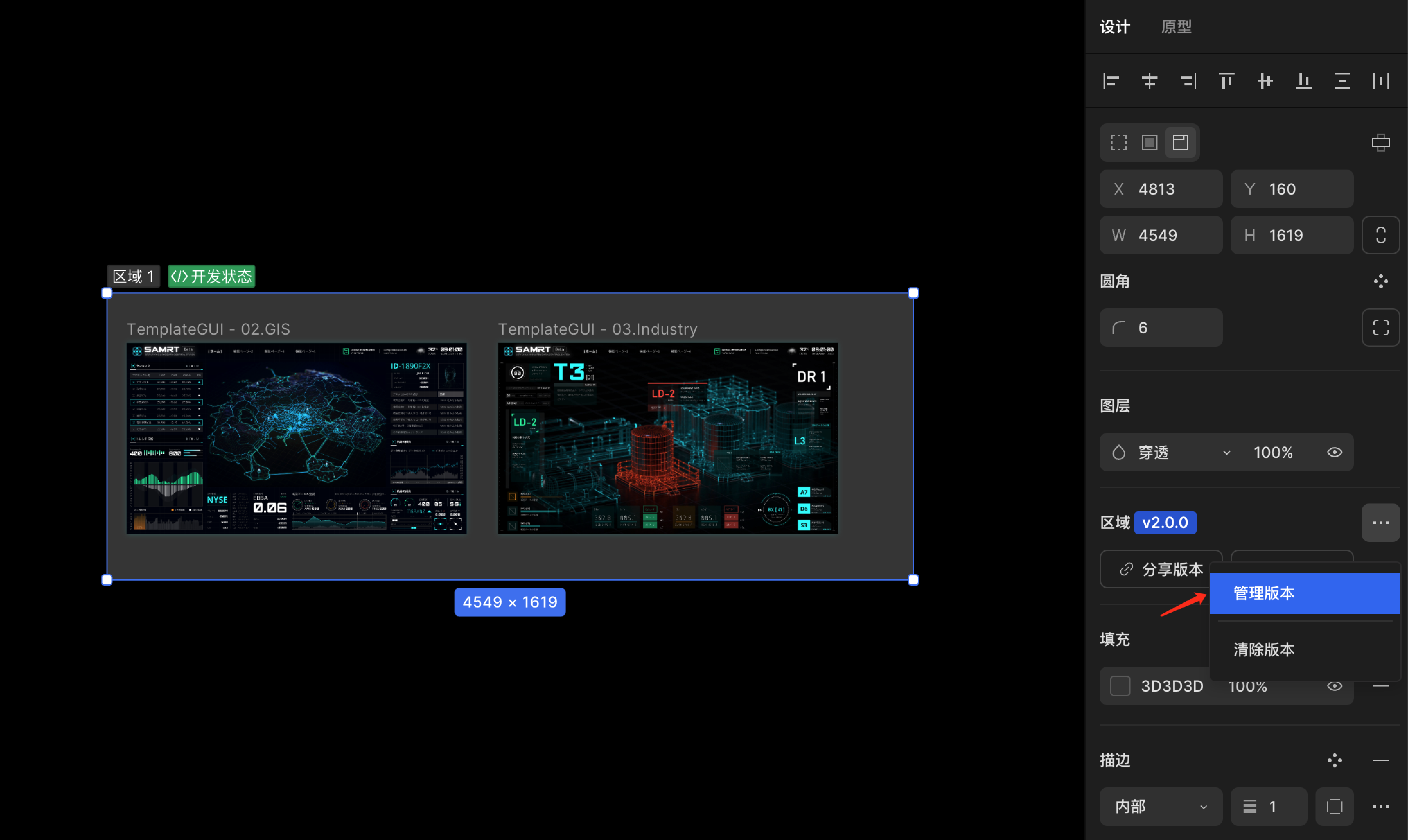1408x840 pixels.
Task: Click the 描边 section heading
Action: click(x=1115, y=760)
